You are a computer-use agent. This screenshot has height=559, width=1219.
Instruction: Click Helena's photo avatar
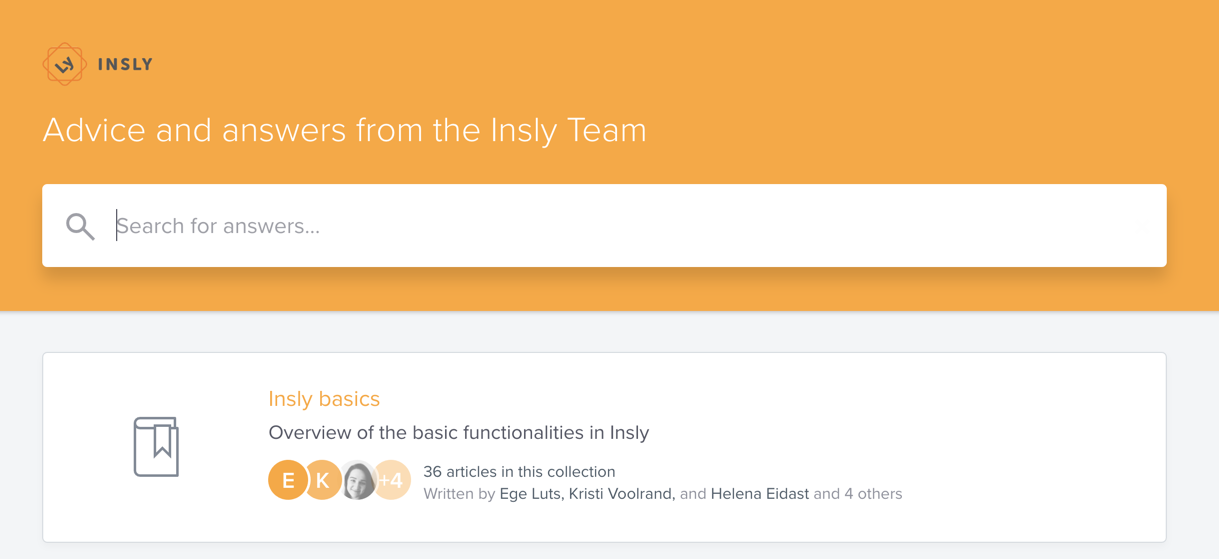point(358,481)
